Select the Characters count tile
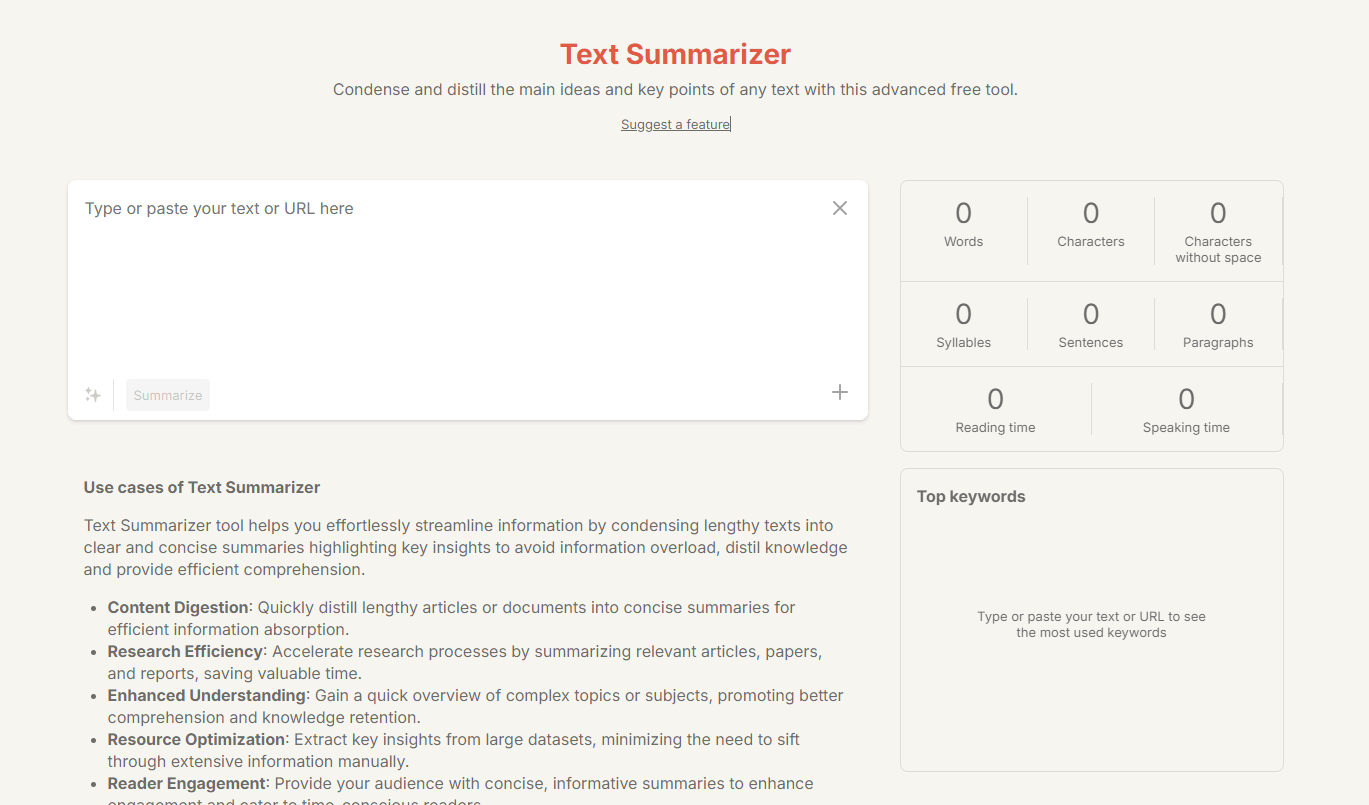Viewport: 1369px width, 805px height. point(1091,225)
